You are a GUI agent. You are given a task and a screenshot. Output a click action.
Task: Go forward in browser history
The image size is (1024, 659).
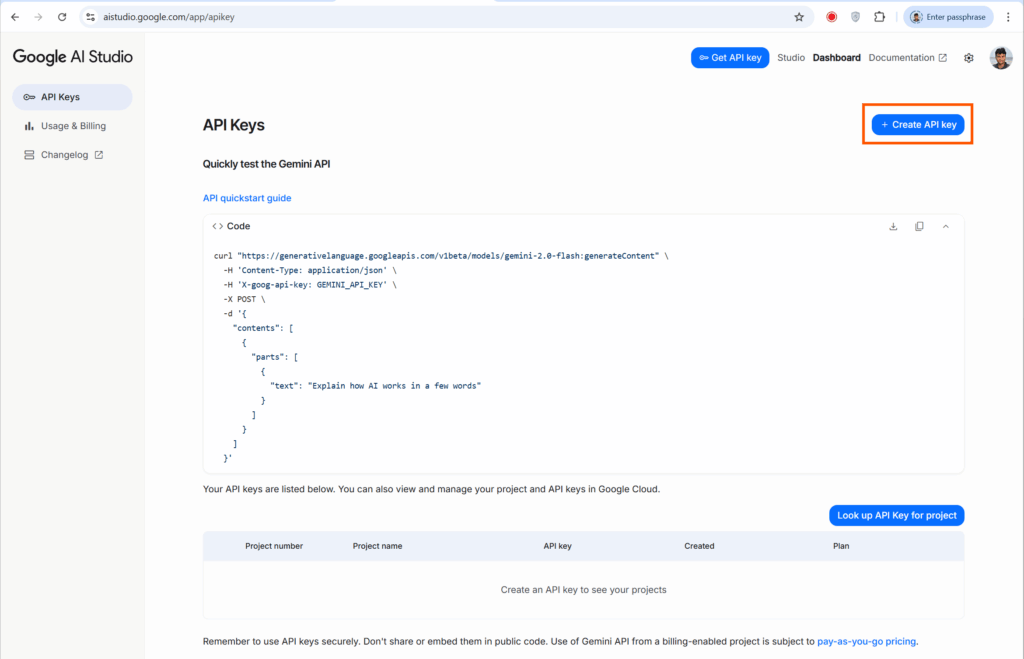coord(39,17)
